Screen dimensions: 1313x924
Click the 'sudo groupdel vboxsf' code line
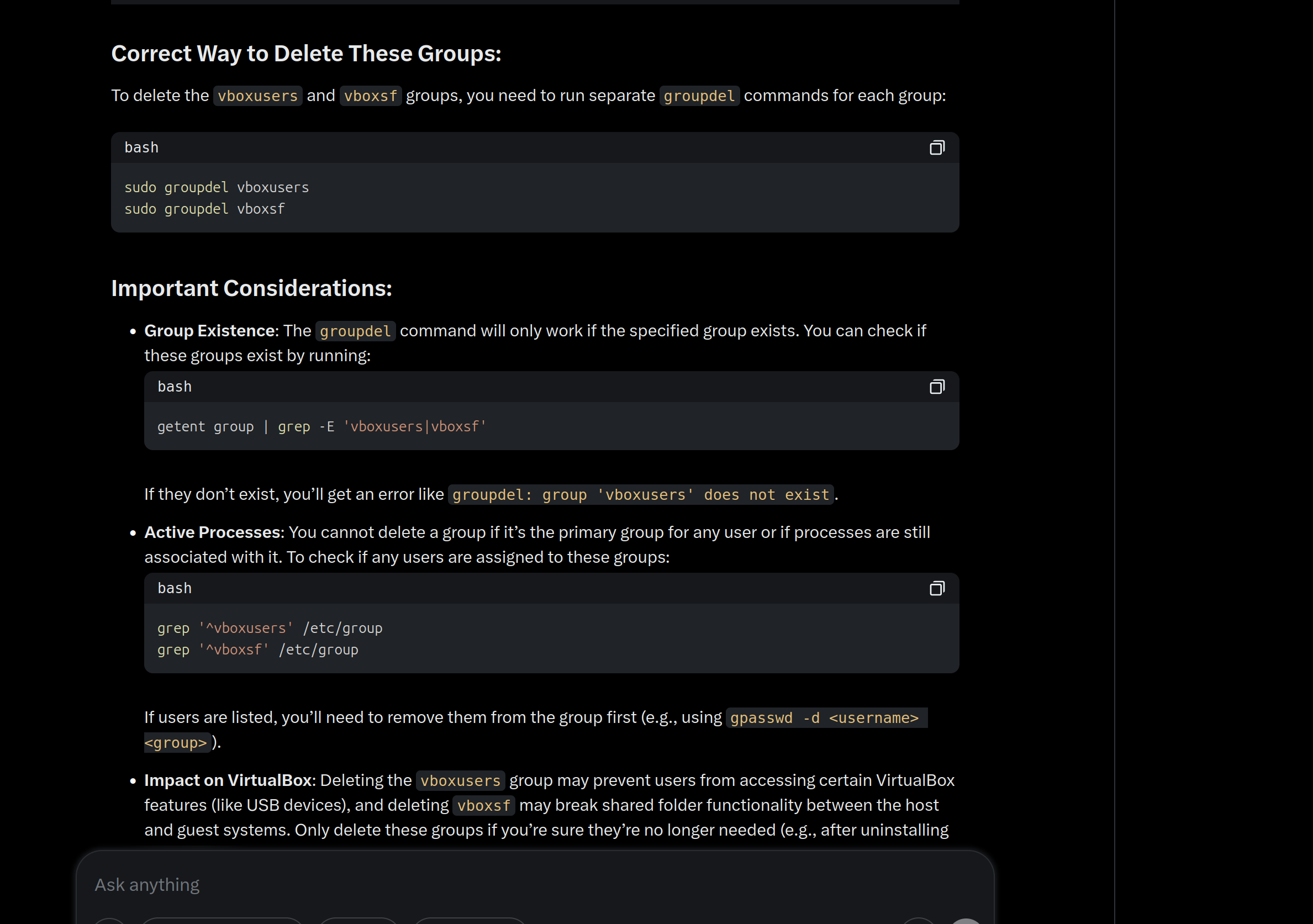(205, 209)
